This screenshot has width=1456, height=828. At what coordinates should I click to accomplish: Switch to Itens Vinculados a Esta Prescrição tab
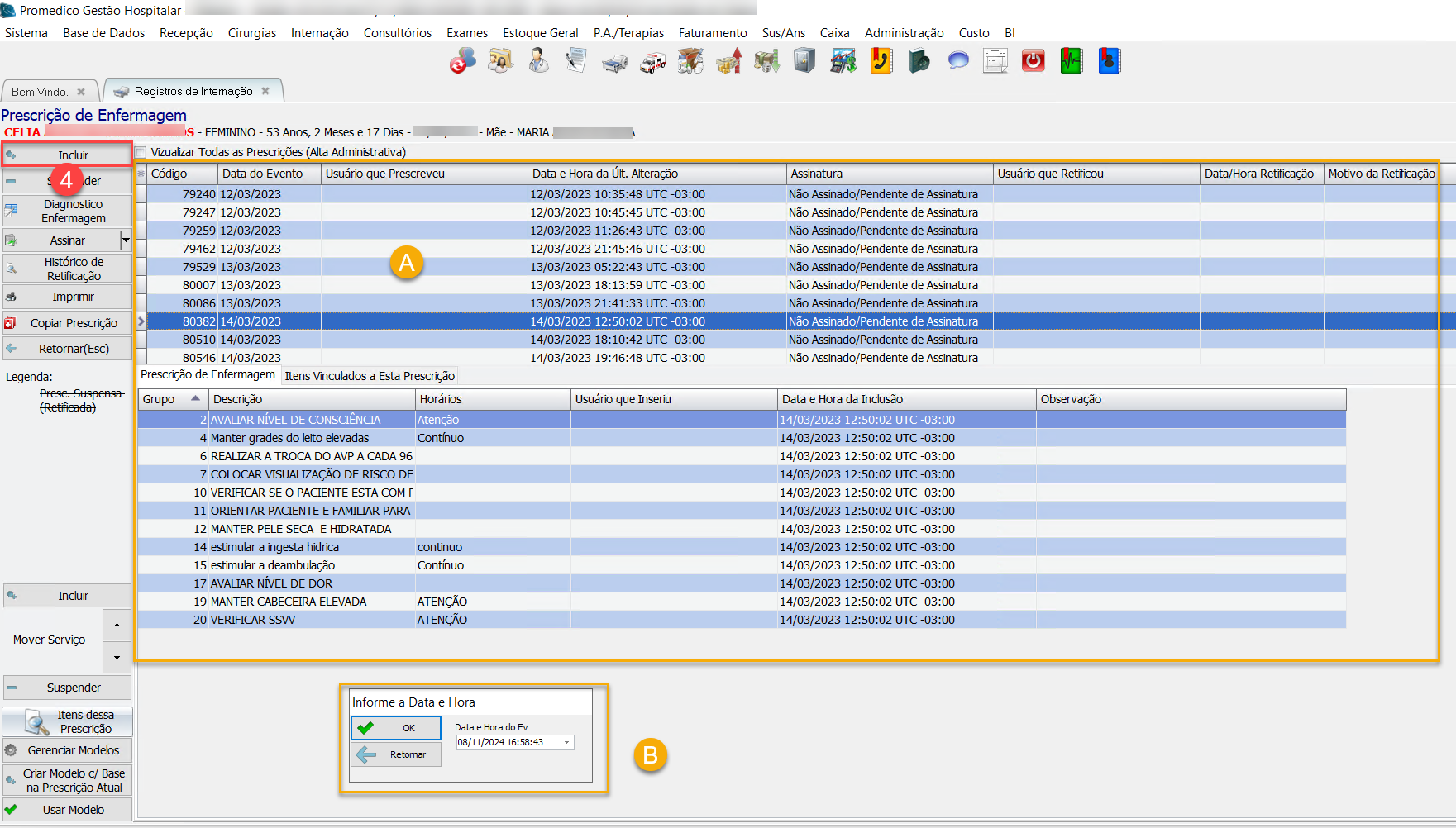coord(370,376)
